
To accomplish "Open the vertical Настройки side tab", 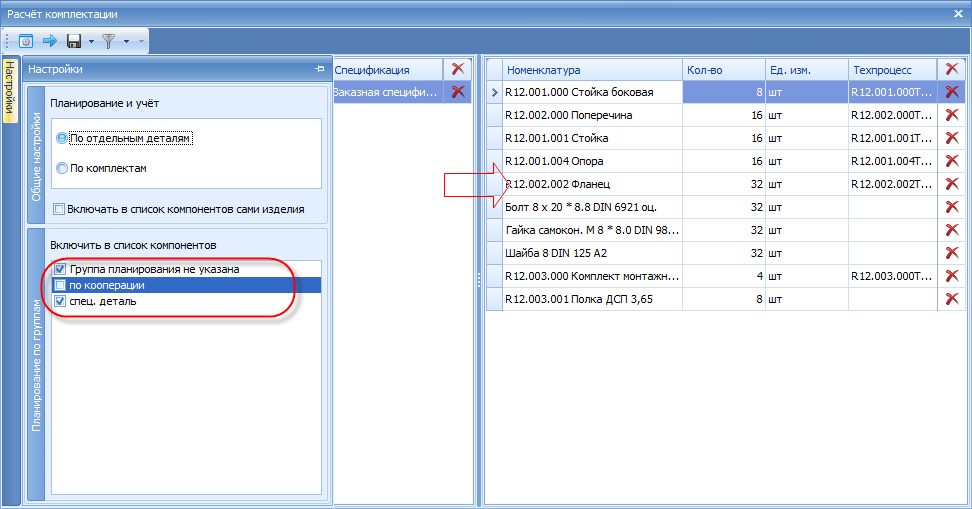I will 11,91.
